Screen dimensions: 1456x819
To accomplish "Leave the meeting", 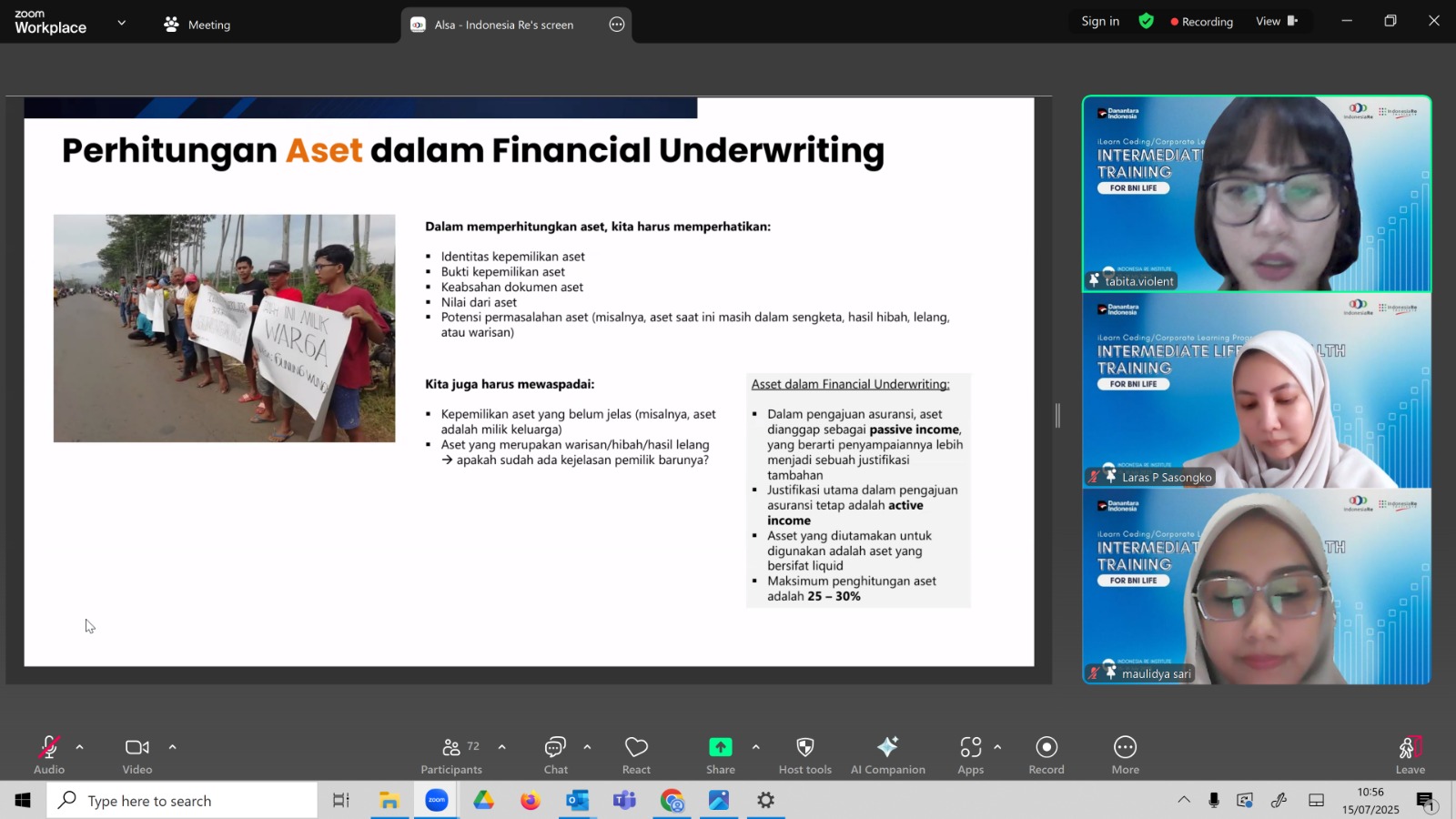I will [1410, 755].
